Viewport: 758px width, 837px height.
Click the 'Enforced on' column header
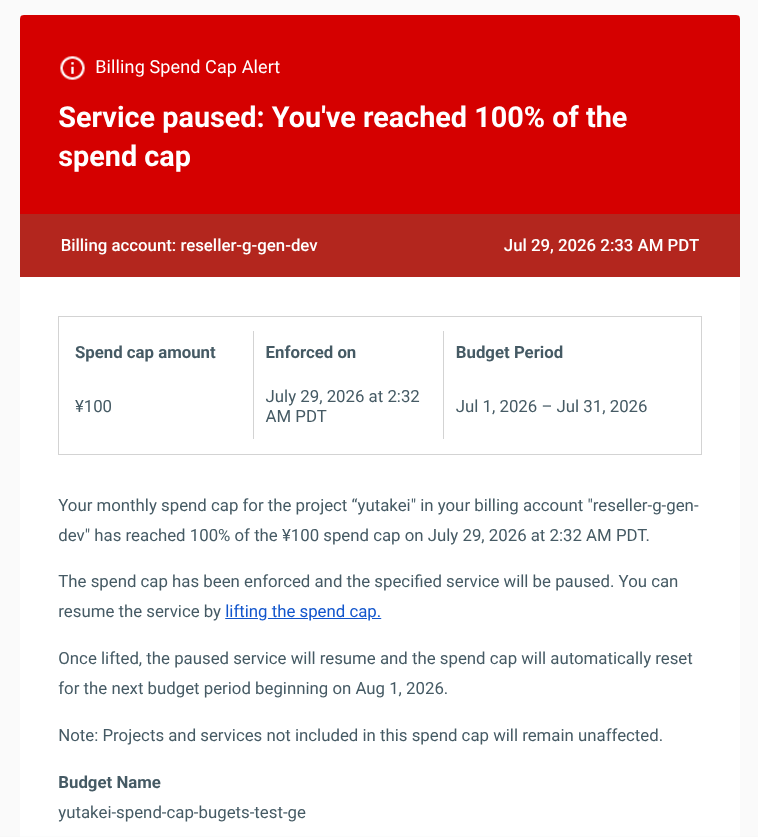311,352
